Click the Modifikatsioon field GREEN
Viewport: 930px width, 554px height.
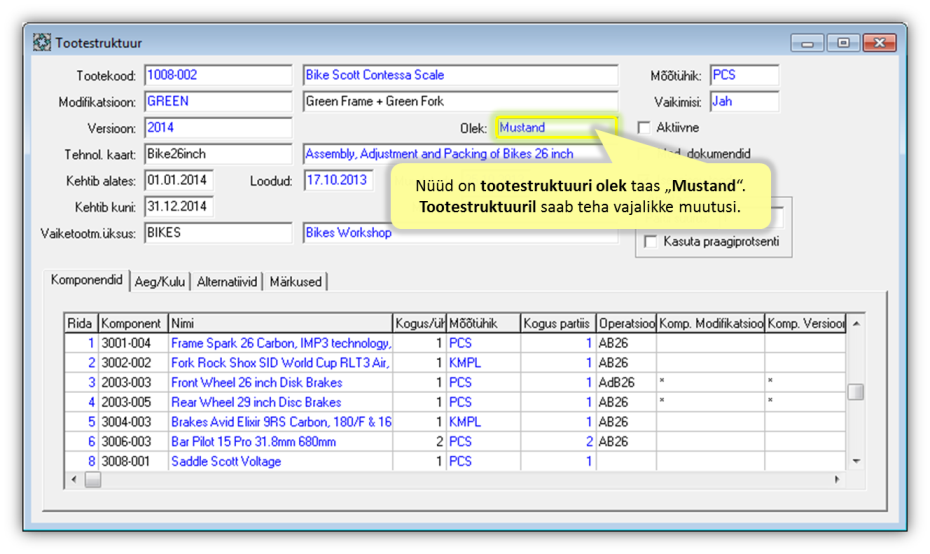(x=218, y=101)
